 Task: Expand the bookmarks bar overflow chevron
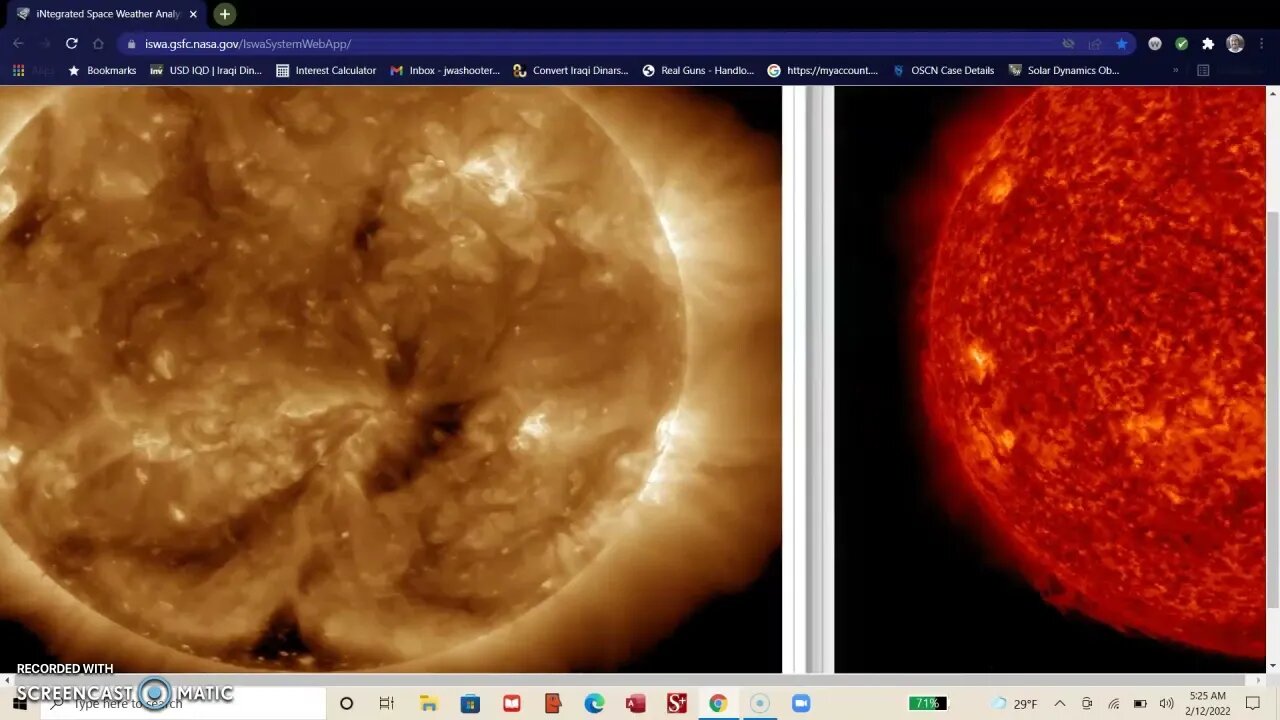pyautogui.click(x=1175, y=71)
